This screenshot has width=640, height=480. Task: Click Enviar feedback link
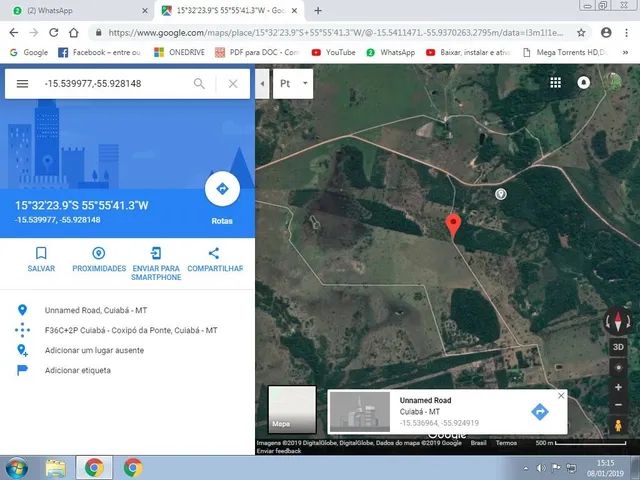pyautogui.click(x=279, y=451)
